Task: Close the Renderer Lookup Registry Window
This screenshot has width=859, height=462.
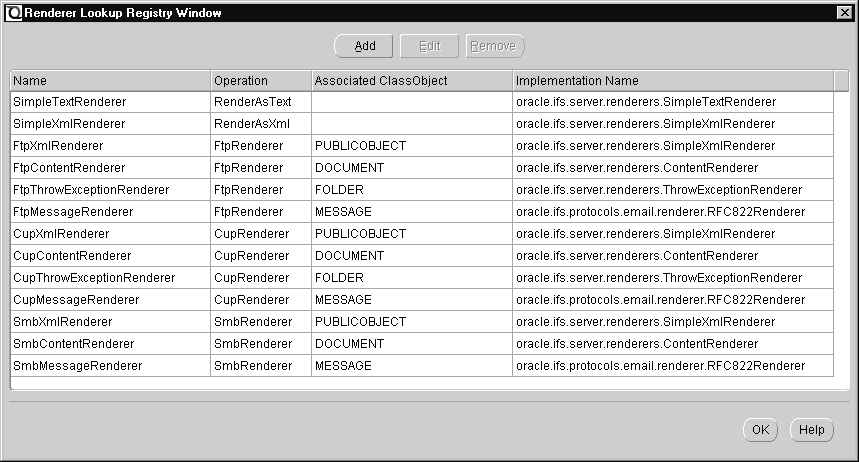Action: click(845, 13)
